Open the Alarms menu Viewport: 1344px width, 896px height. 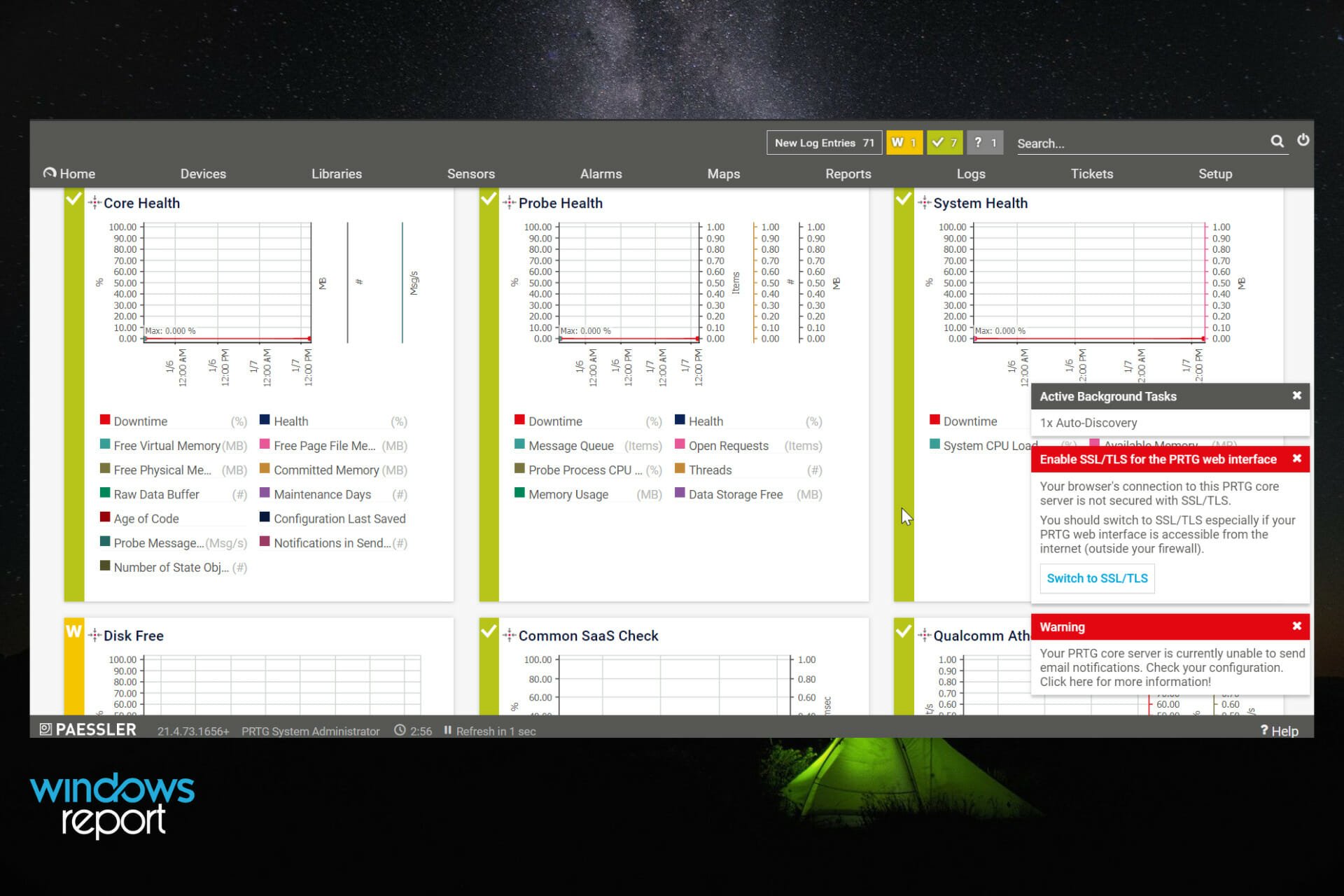(x=601, y=174)
